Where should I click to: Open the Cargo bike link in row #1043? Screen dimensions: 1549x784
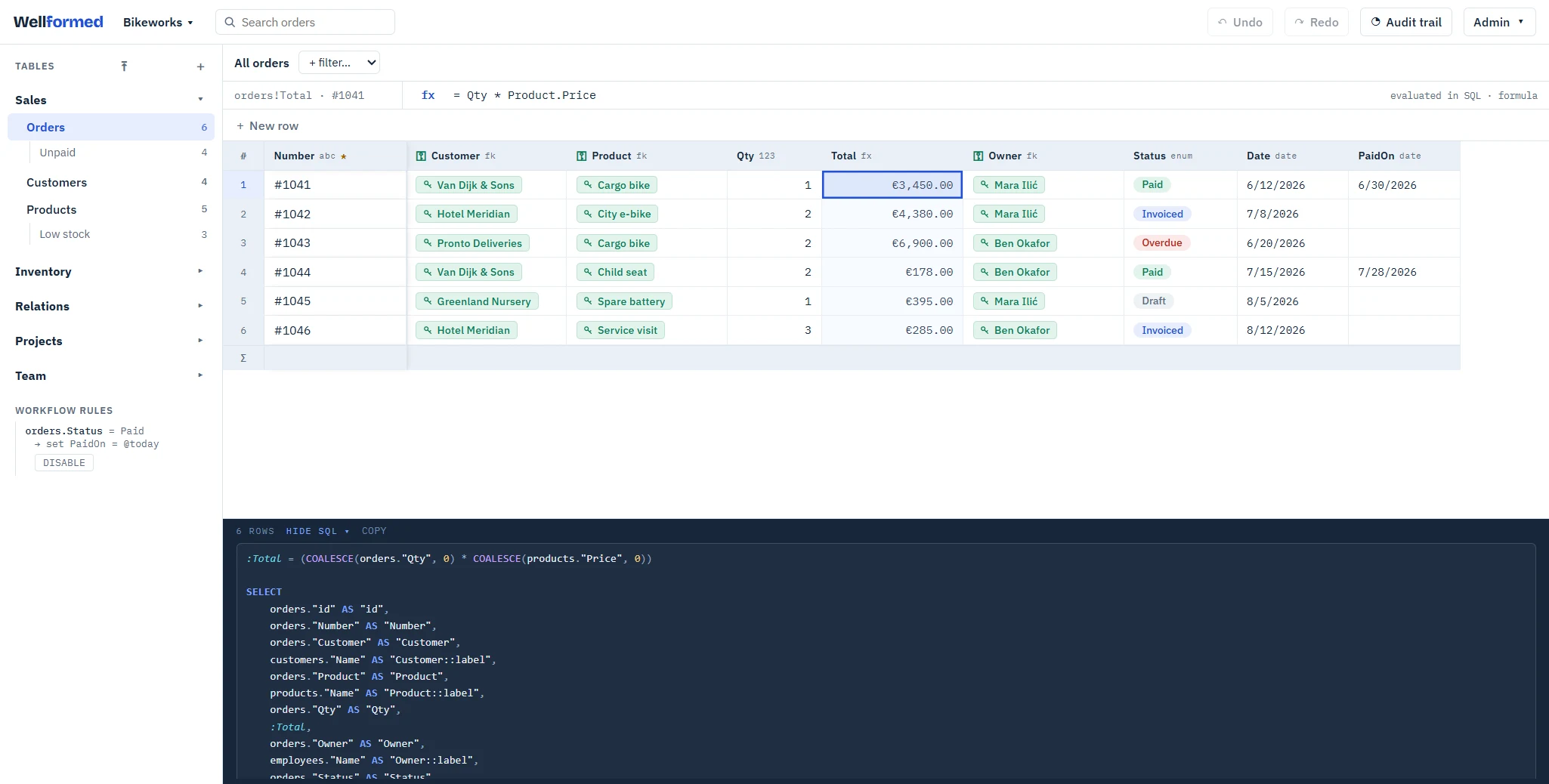click(x=617, y=243)
